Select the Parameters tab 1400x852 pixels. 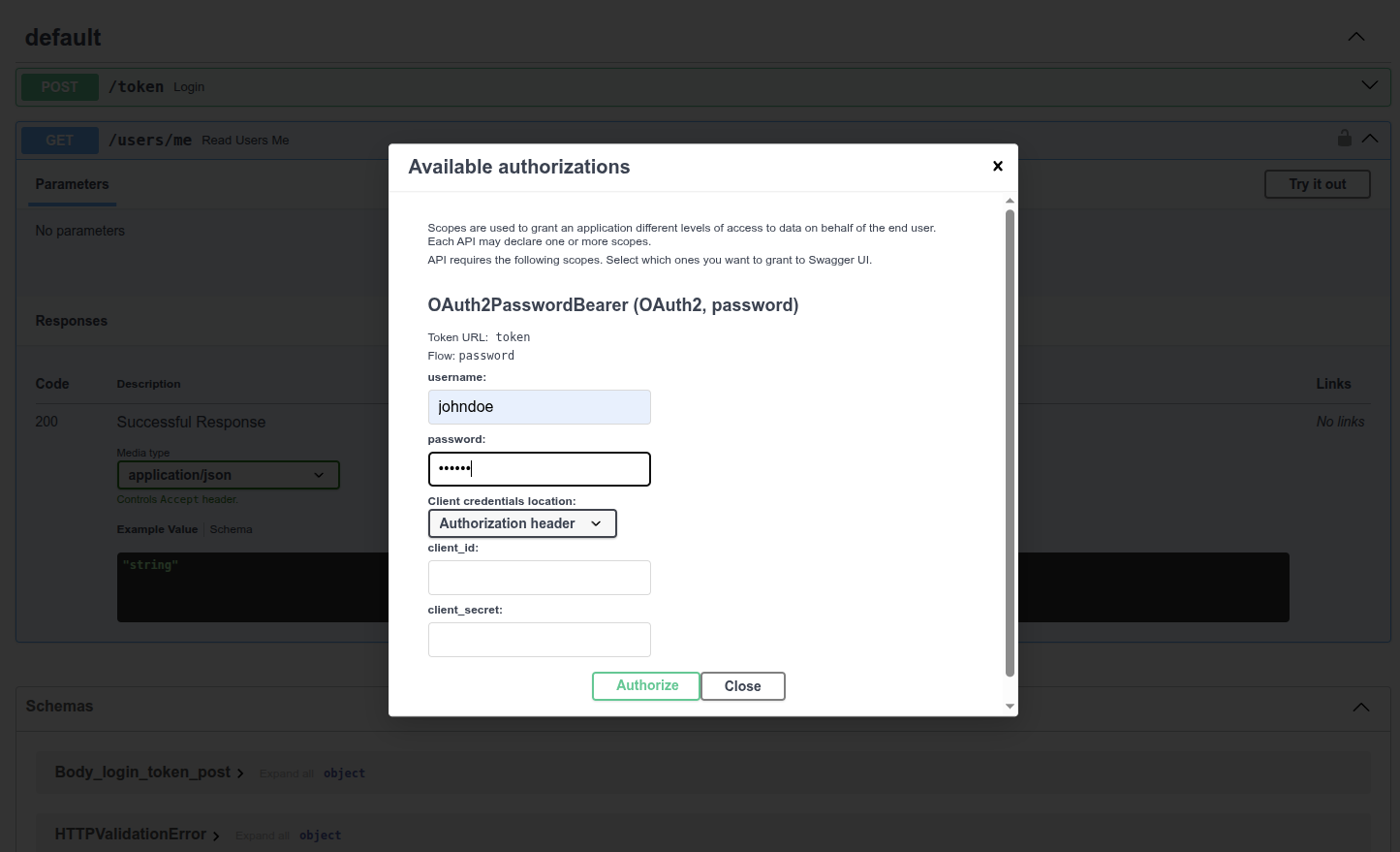(x=73, y=184)
